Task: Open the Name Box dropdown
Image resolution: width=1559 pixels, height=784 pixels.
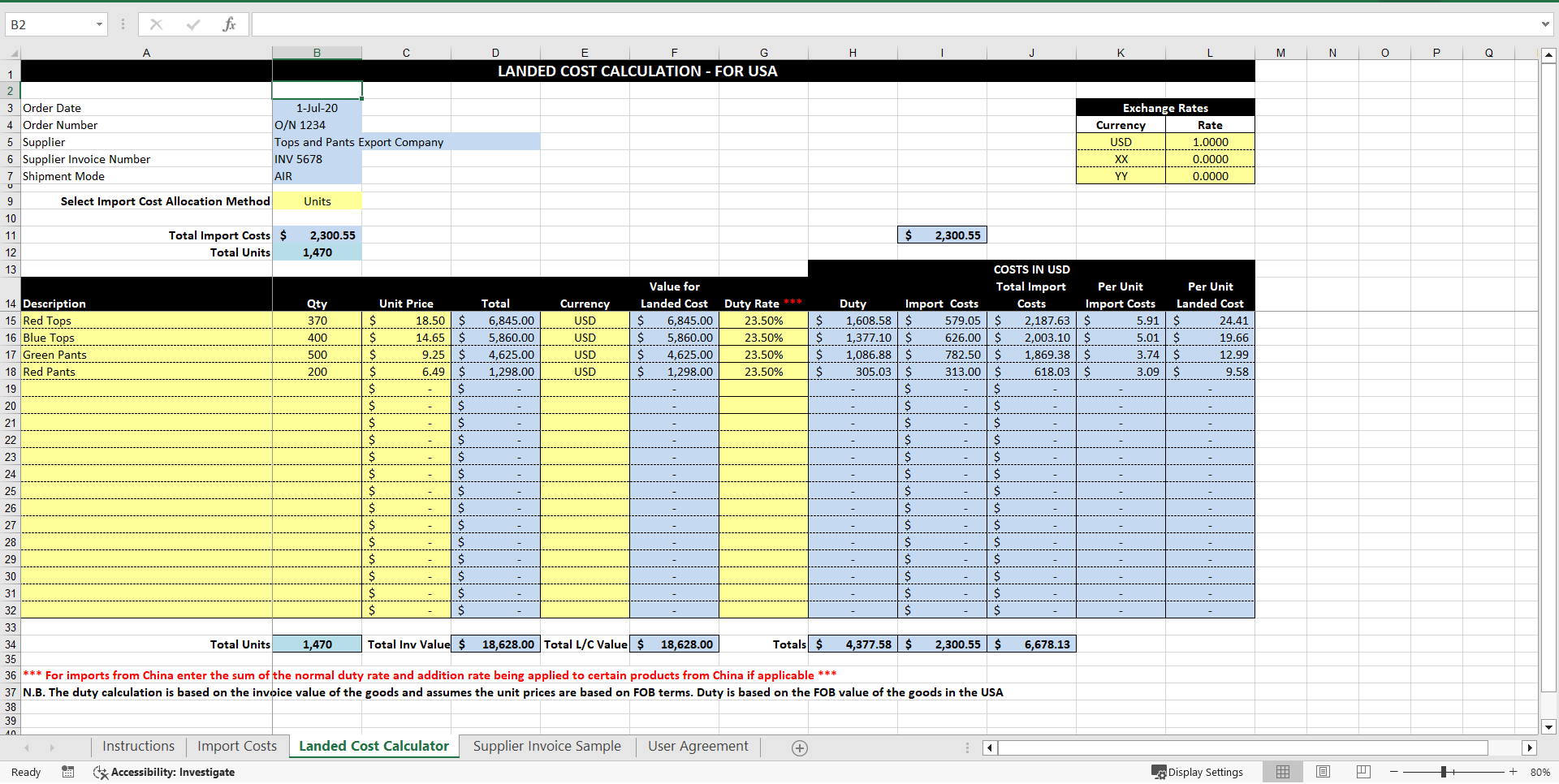Action: (x=101, y=24)
